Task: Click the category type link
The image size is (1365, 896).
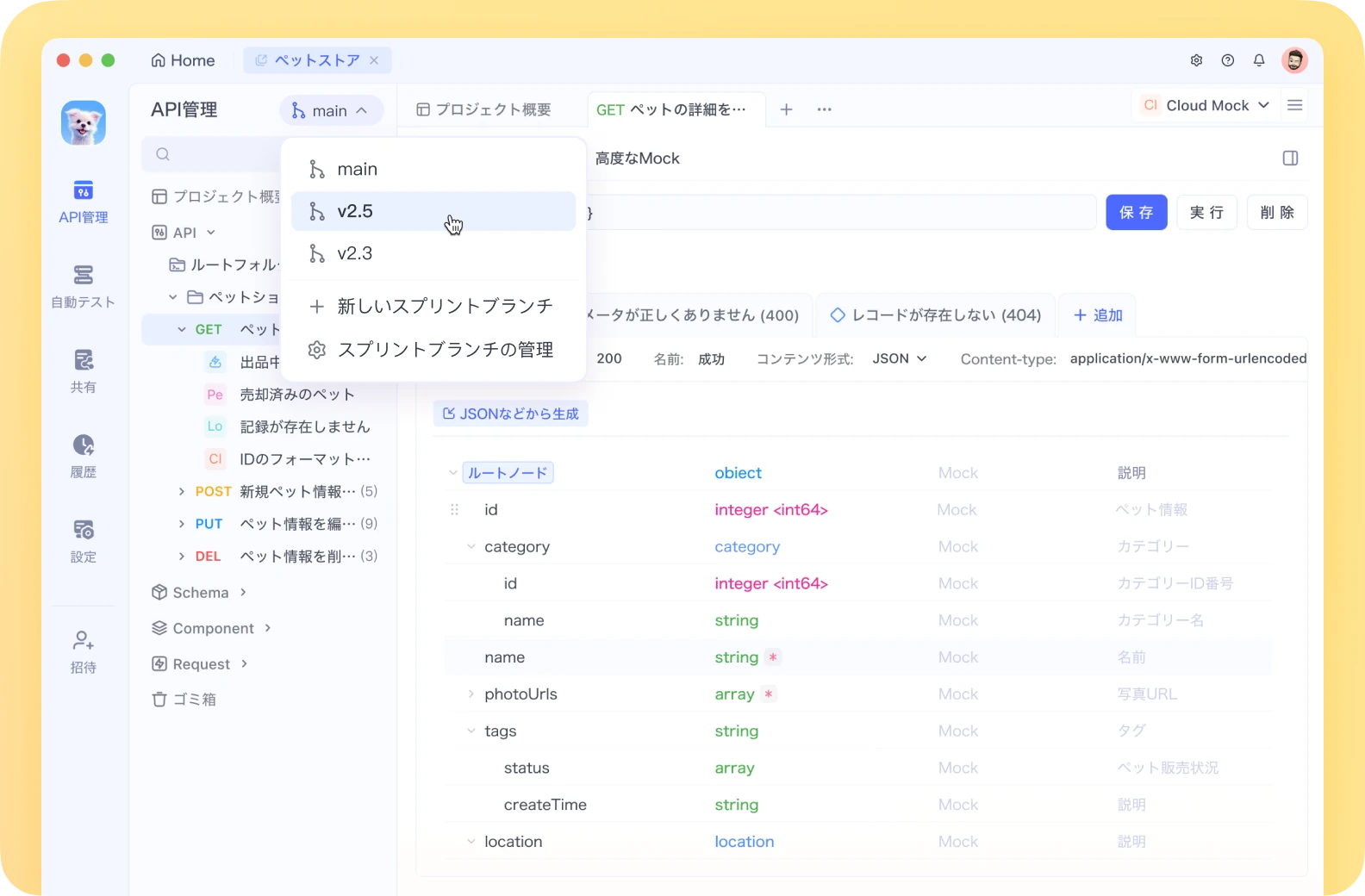Action: pos(747,547)
